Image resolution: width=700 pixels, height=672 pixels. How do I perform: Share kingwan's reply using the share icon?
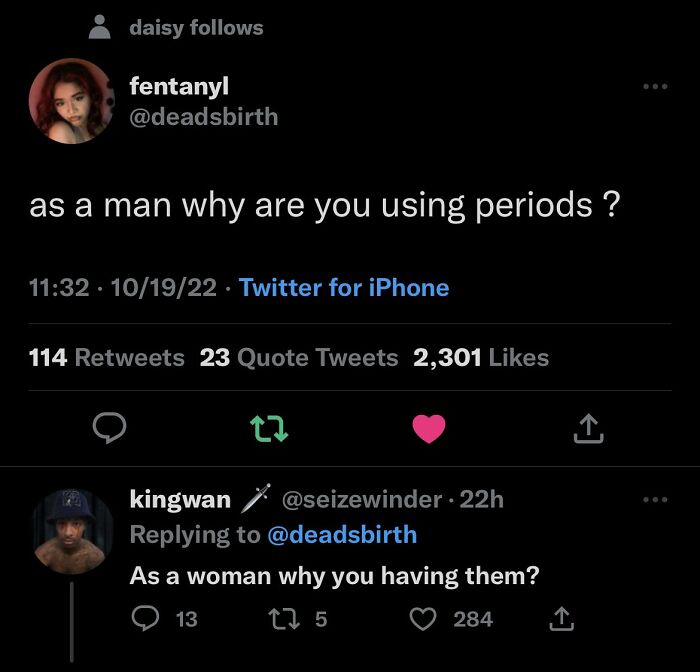pyautogui.click(x=561, y=618)
